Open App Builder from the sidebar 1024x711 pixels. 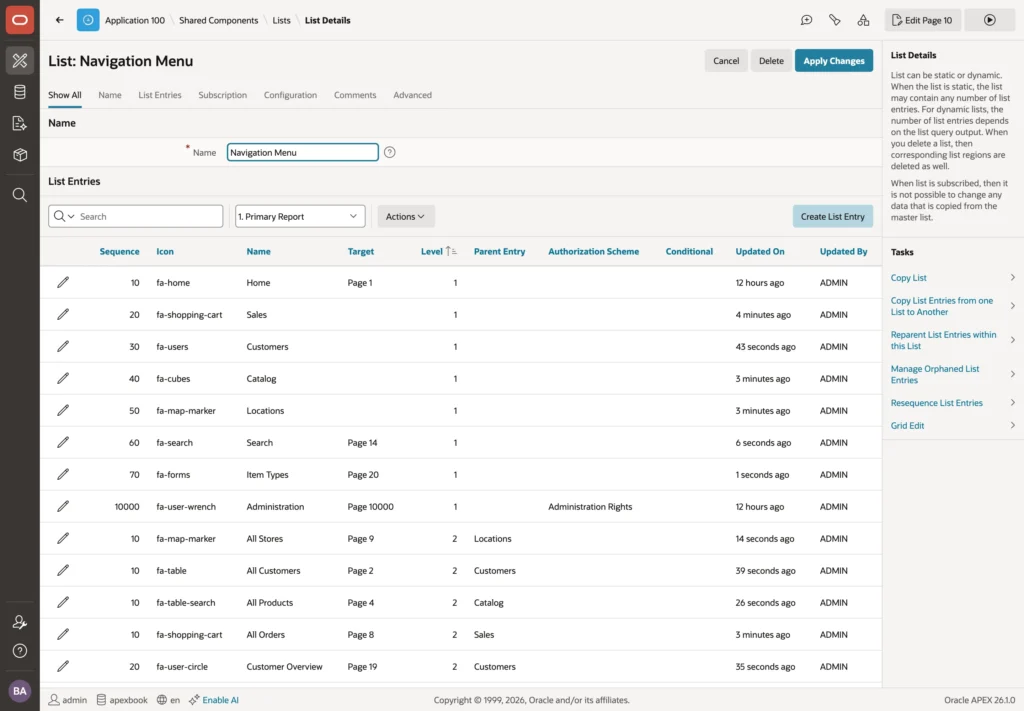click(20, 60)
